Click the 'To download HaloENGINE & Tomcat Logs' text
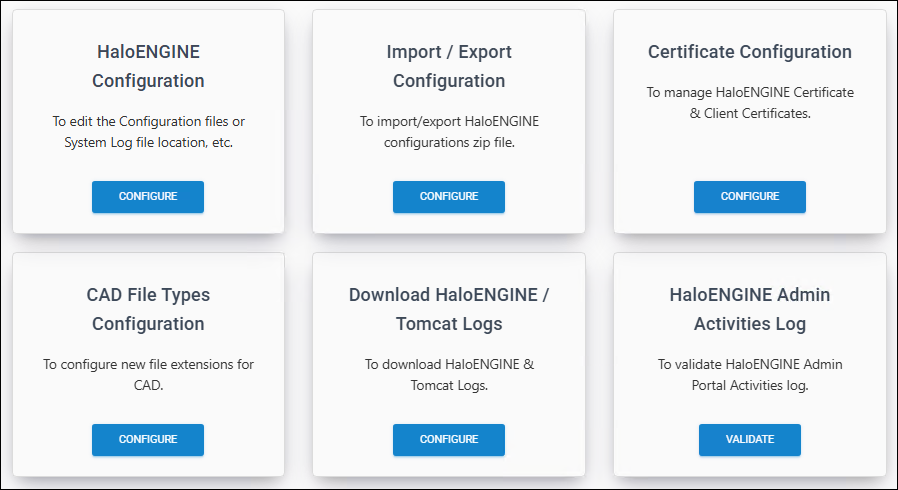 point(448,375)
